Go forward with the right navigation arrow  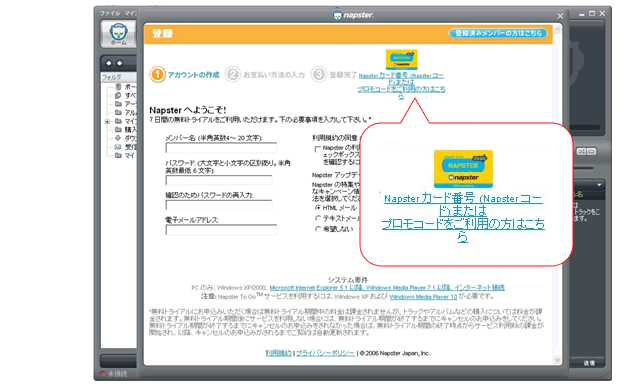pyautogui.click(x=119, y=63)
